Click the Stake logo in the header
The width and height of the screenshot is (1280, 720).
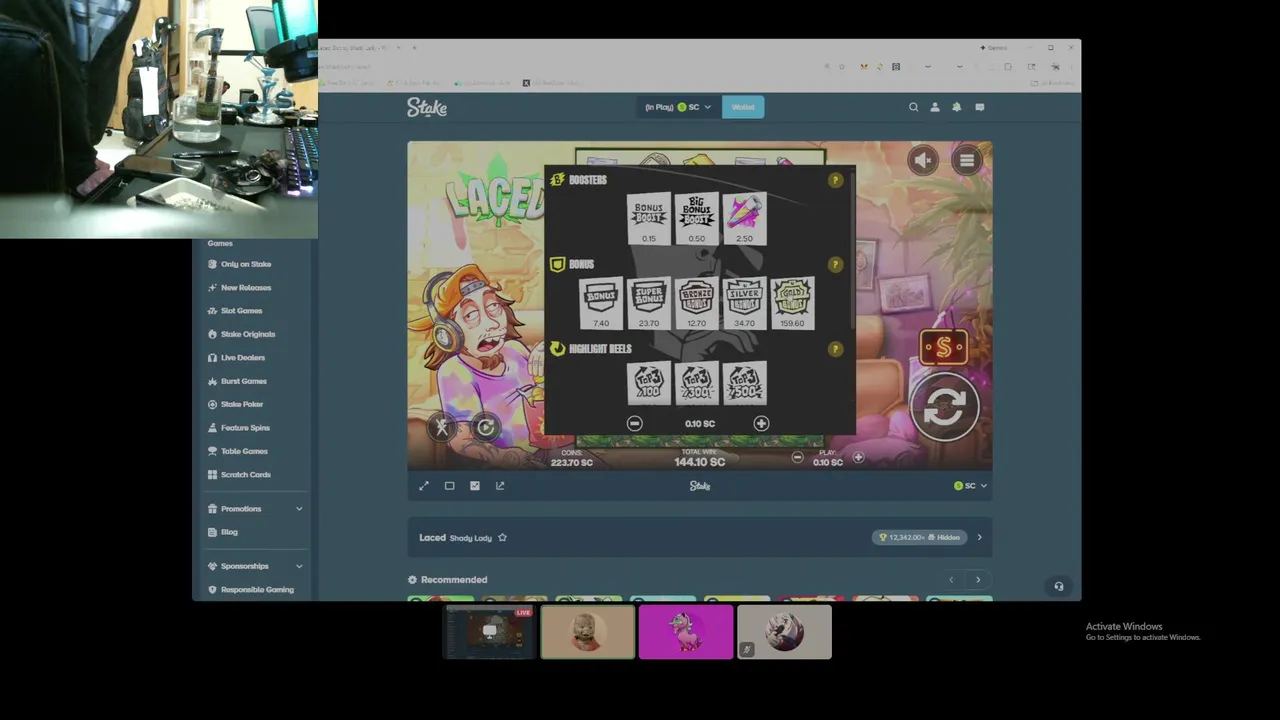[x=427, y=107]
